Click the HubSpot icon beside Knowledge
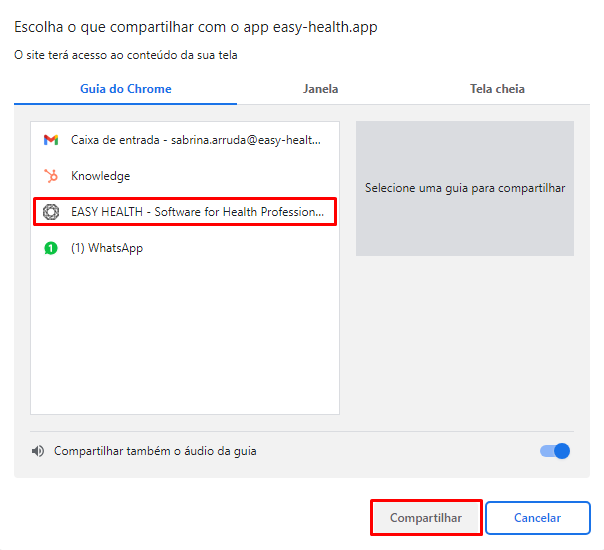 pyautogui.click(x=51, y=176)
